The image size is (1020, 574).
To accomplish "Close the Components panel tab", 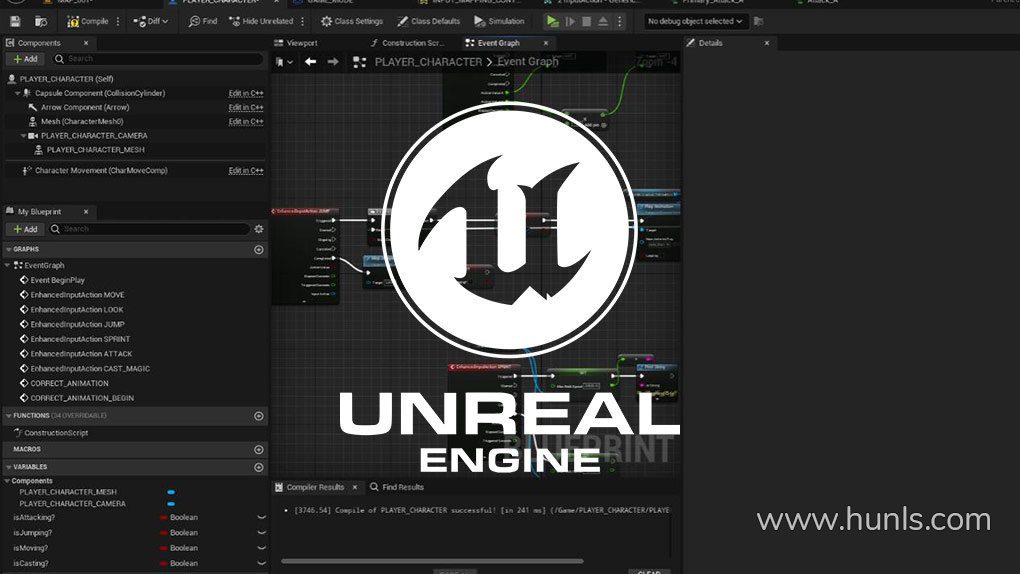I will (x=86, y=43).
